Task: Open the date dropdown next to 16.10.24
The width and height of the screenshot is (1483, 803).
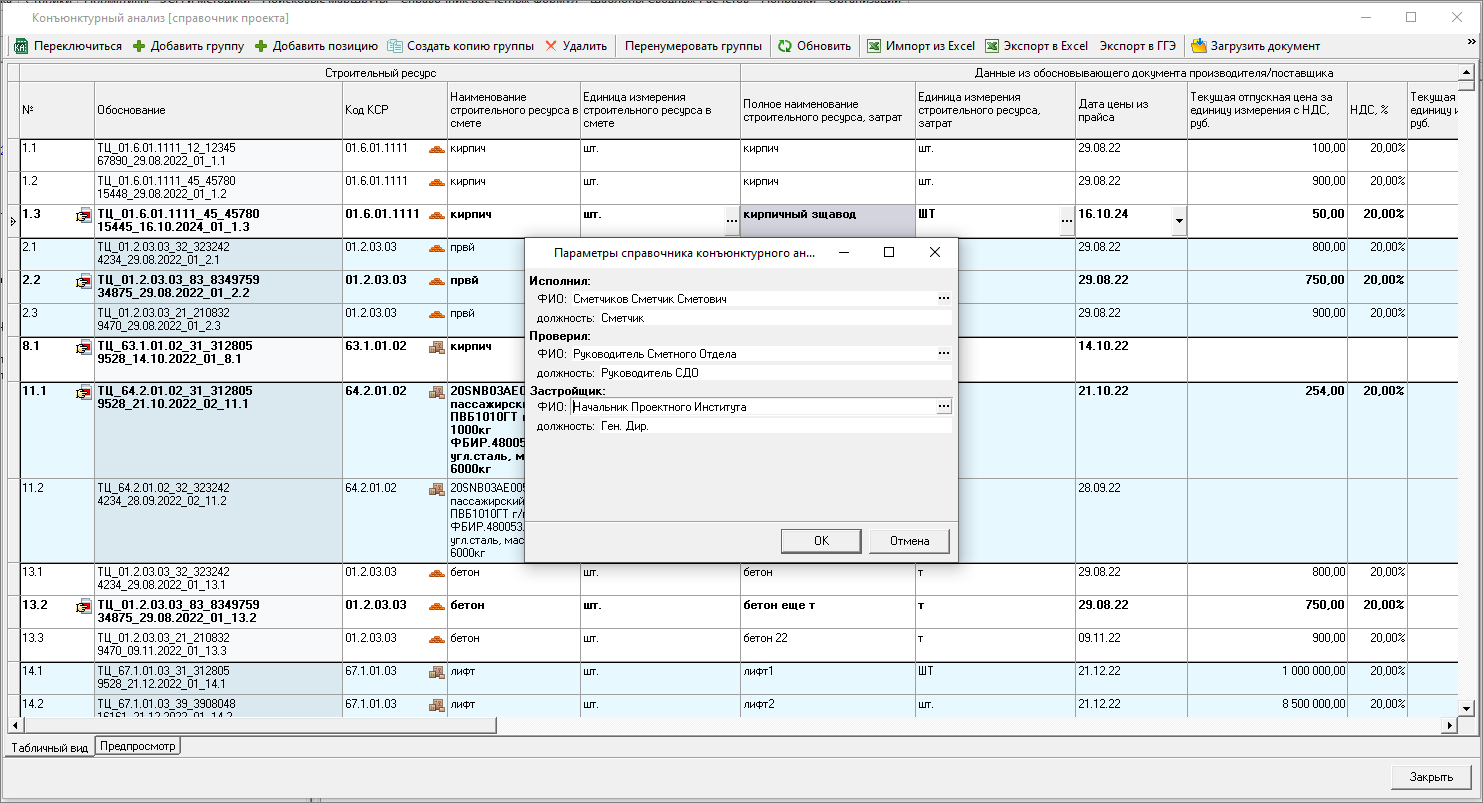Action: (x=1179, y=221)
